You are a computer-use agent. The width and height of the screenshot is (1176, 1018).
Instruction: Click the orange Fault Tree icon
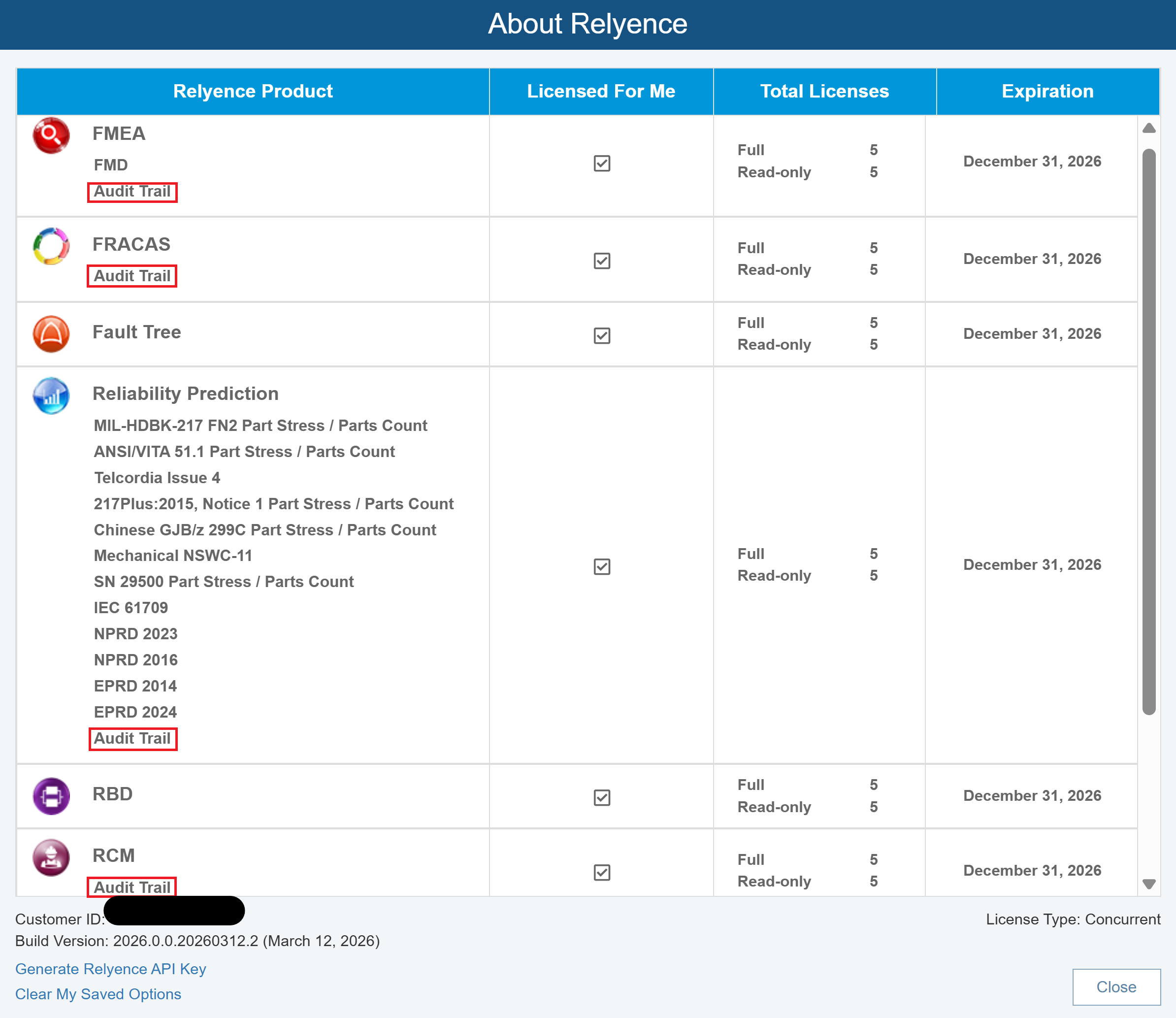click(51, 334)
